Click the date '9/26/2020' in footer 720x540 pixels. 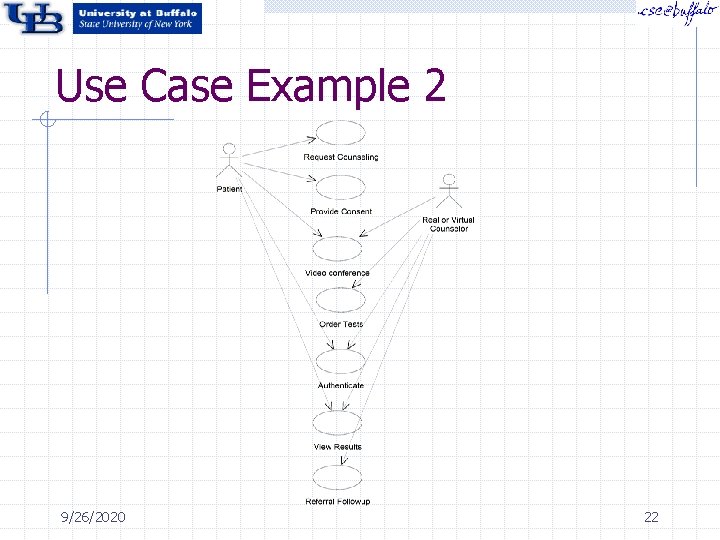coord(93,518)
